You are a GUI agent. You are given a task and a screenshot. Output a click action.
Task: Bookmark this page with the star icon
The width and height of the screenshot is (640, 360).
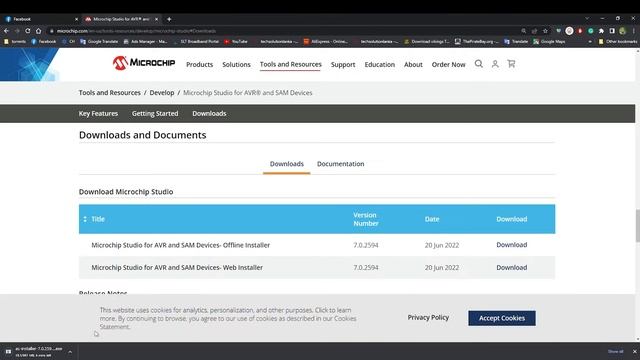[545, 31]
